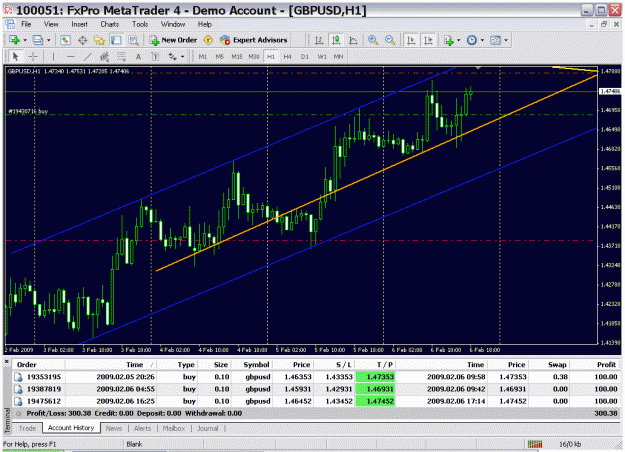Open the Strategy Tester icon
Image resolution: width=625 pixels, height=452 pixels.
[x=133, y=40]
